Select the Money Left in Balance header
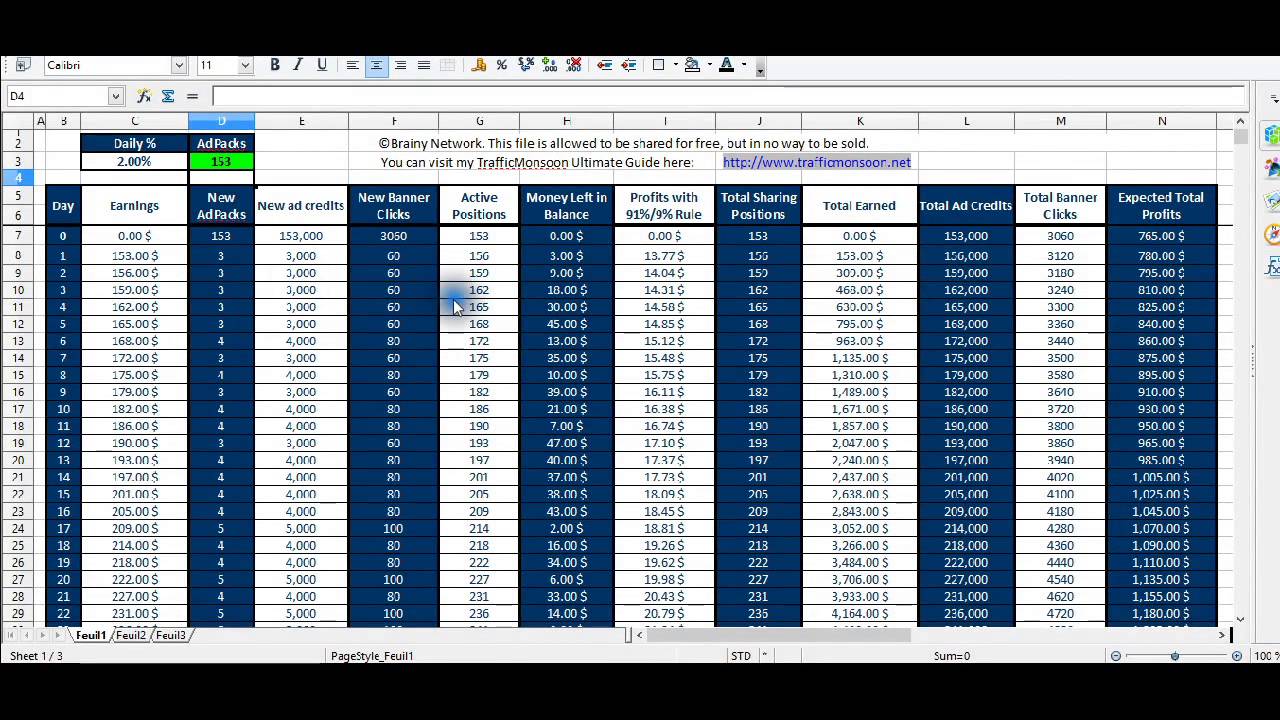The width and height of the screenshot is (1280, 720). 567,206
